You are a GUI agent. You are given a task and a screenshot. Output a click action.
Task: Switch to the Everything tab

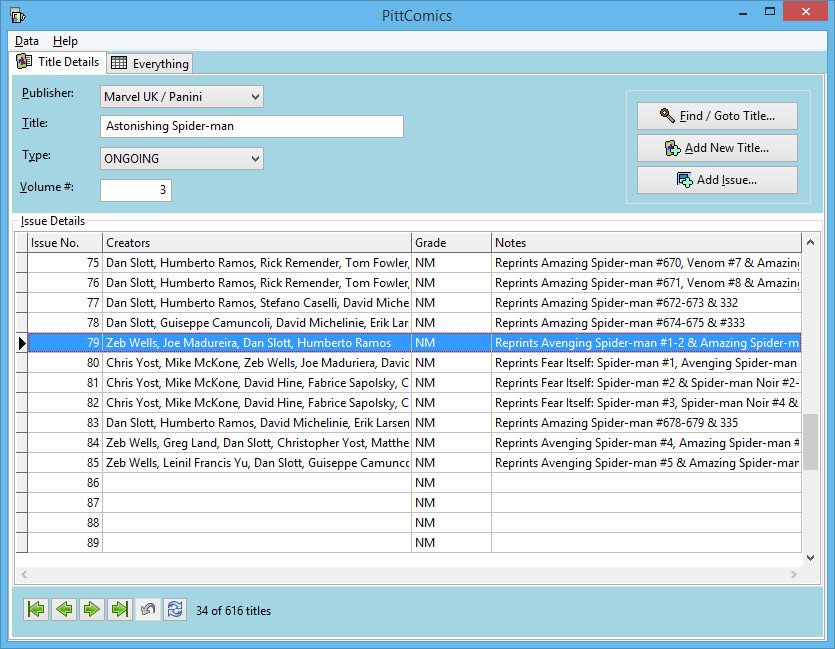[150, 63]
